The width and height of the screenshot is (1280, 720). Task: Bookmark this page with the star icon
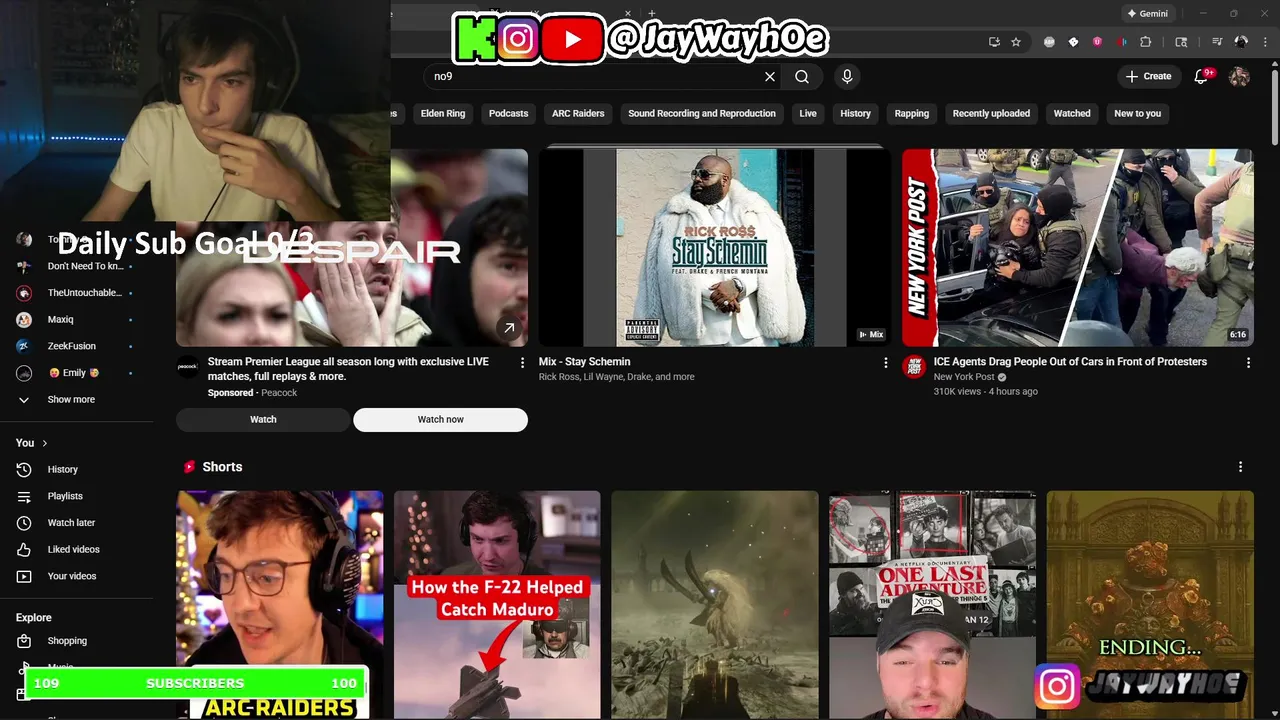click(1016, 42)
